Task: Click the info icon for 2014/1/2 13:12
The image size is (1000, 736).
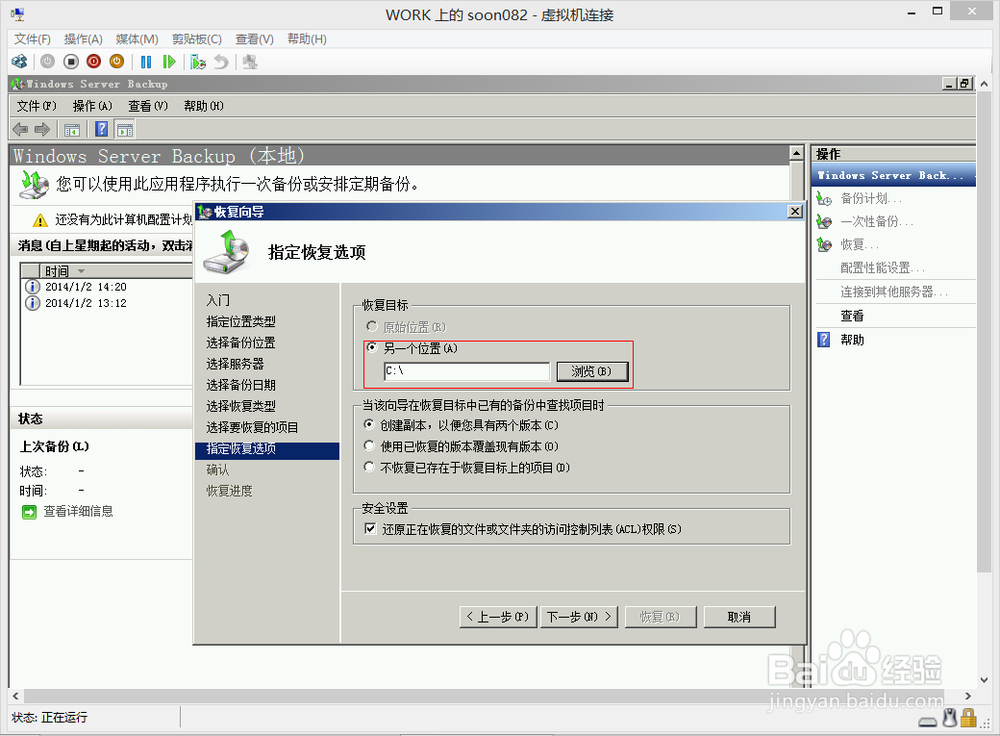Action: 32,303
